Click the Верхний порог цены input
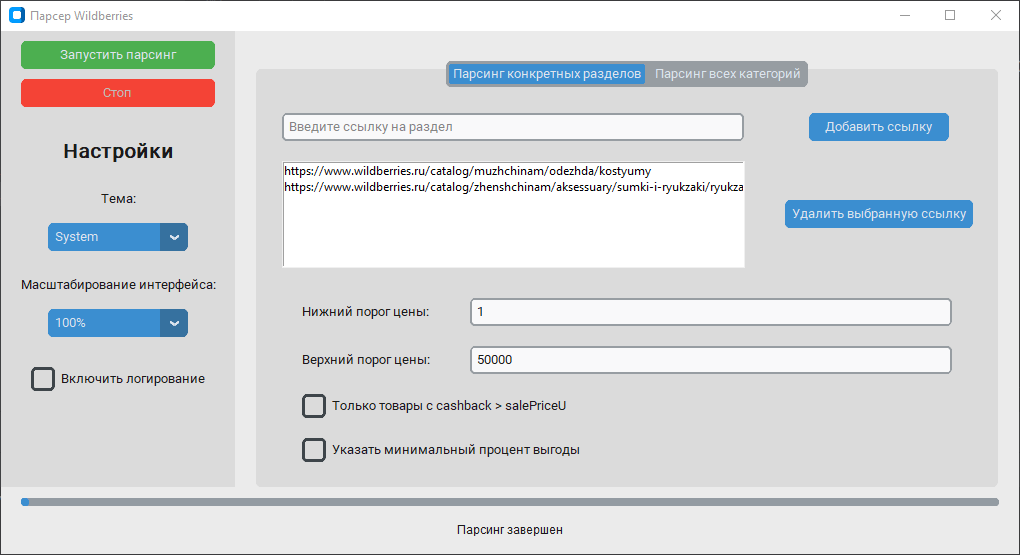The height and width of the screenshot is (555, 1020). coord(710,359)
